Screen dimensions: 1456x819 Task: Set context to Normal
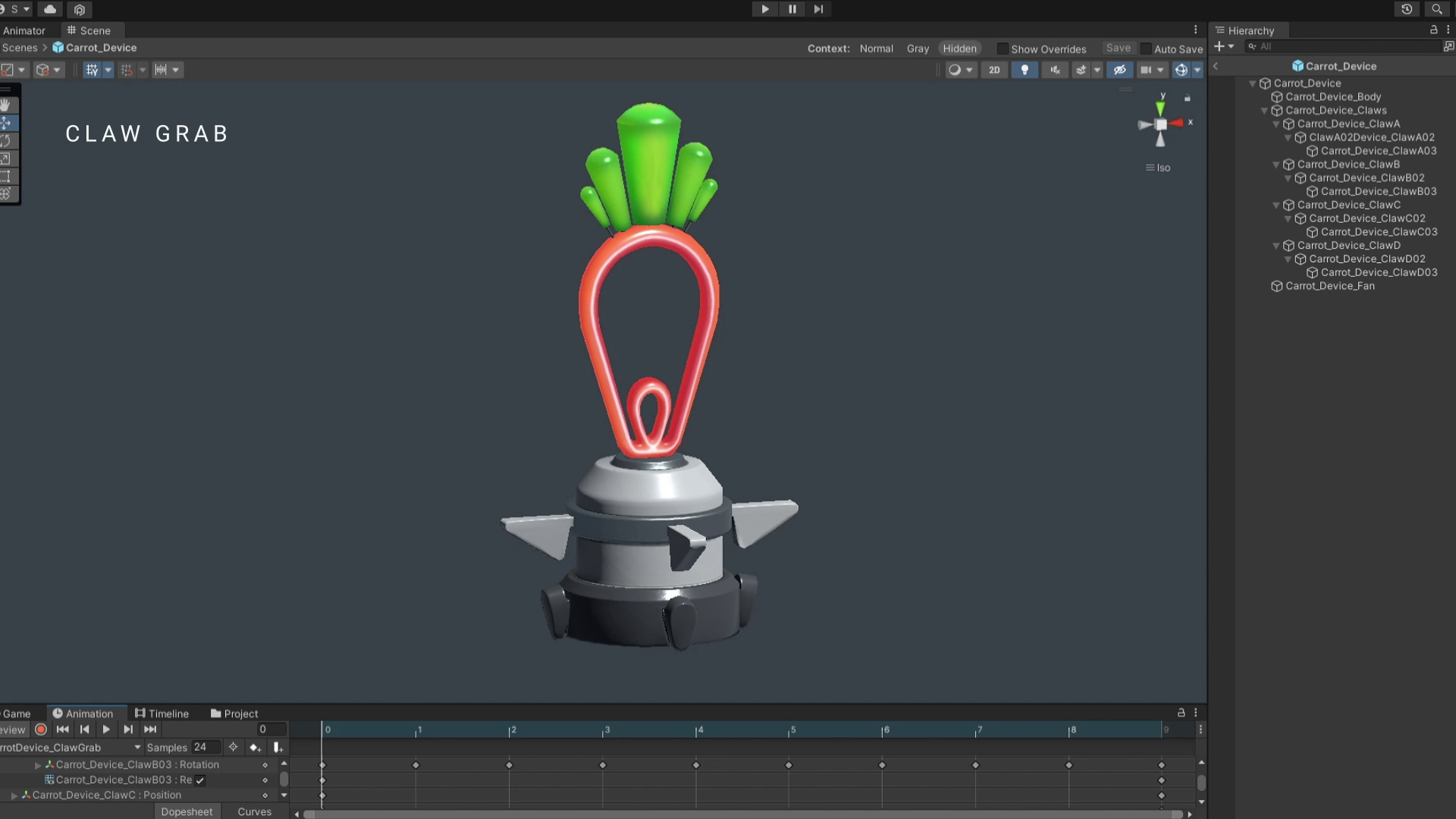(876, 49)
